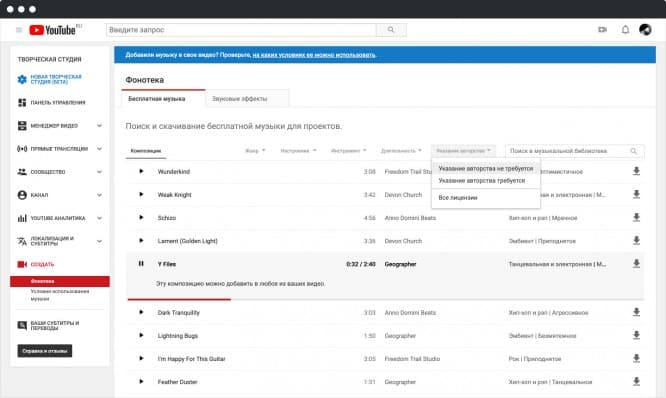Click the community people icon in the sidebar
Image resolution: width=666 pixels, height=398 pixels.
pos(22,172)
